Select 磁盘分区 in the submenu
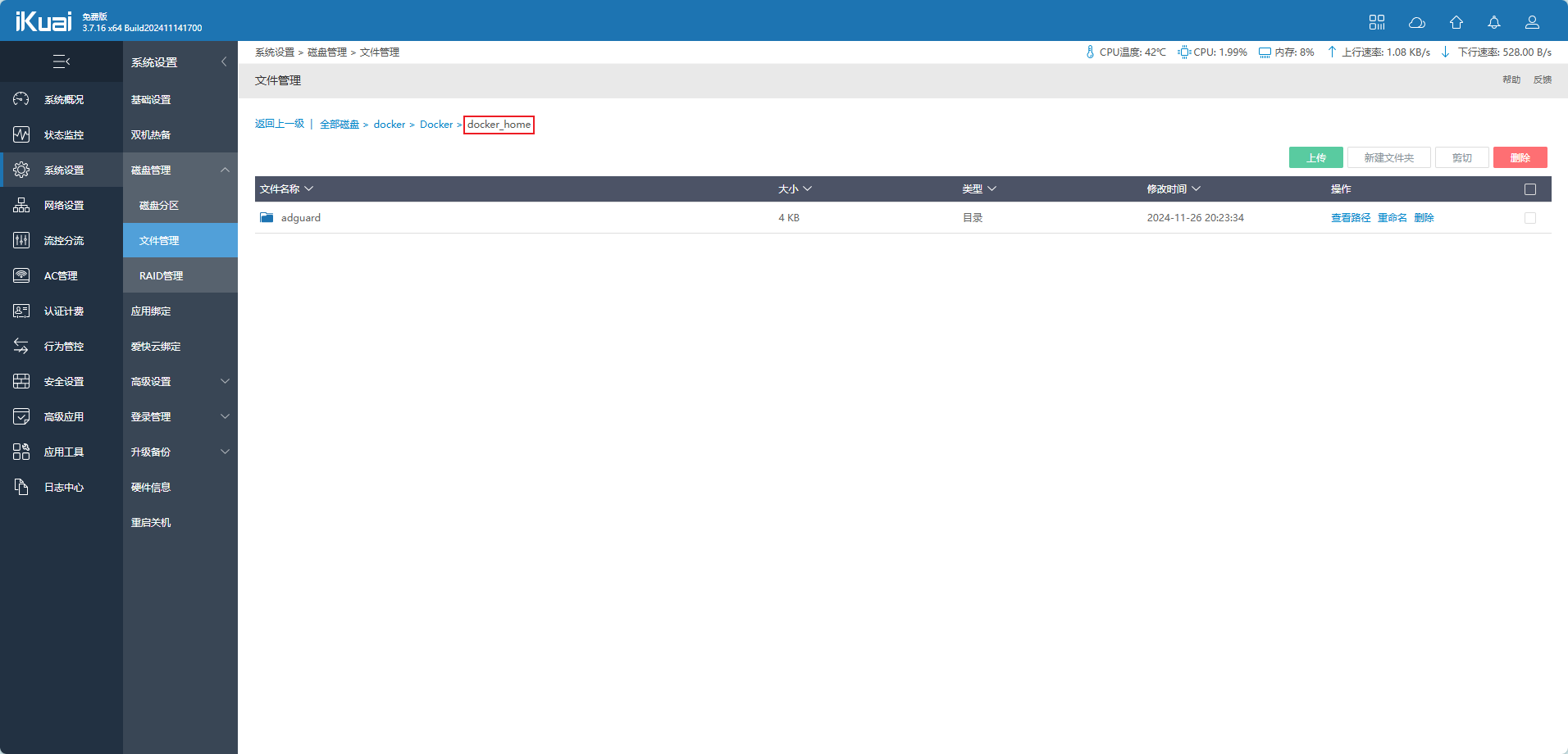Viewport: 1568px width, 754px height. (x=159, y=206)
